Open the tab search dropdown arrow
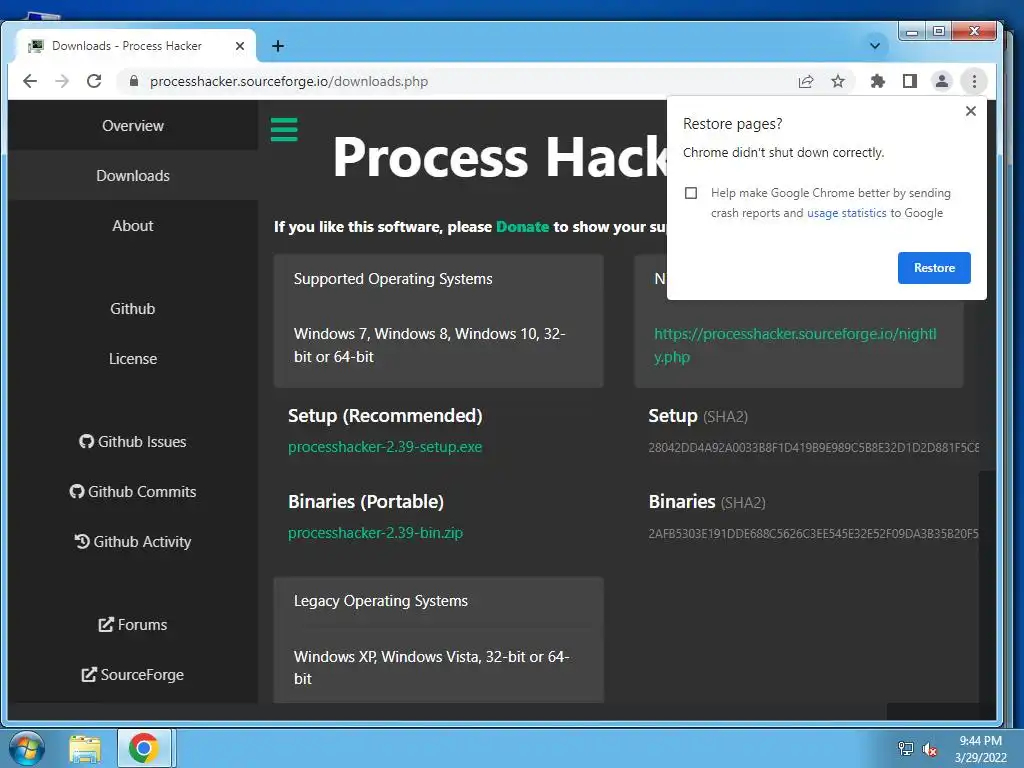The image size is (1024, 768). coord(875,46)
